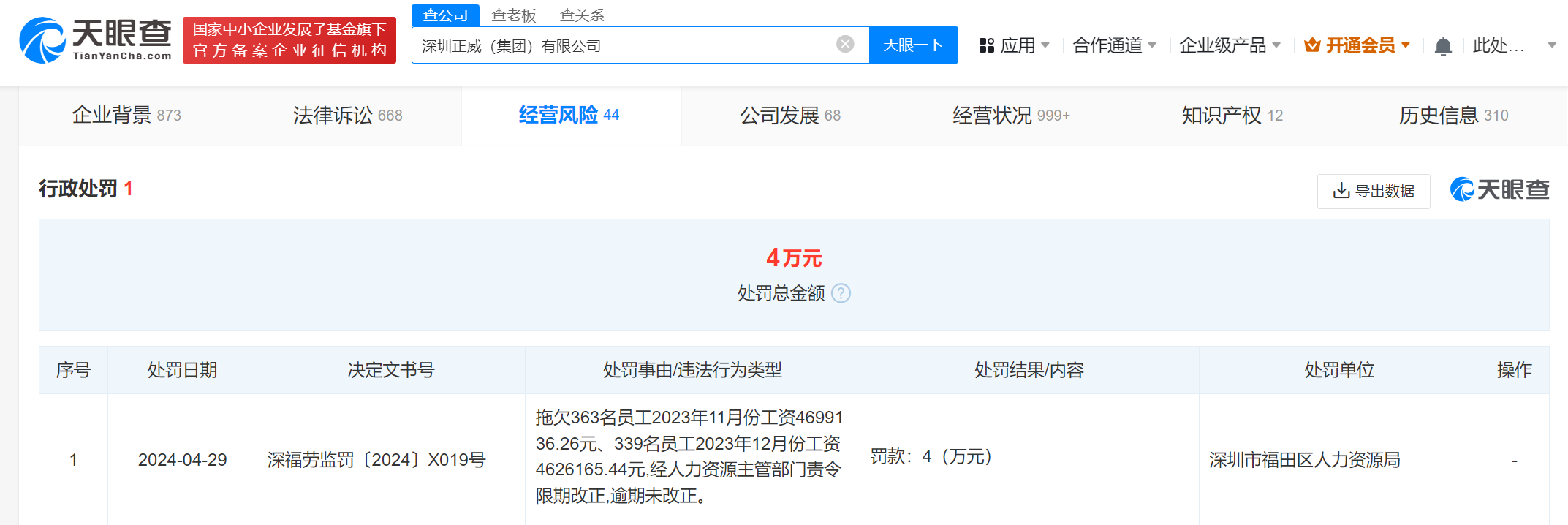1568x525 pixels.
Task: Switch to the 查老板 search tab
Action: point(514,15)
